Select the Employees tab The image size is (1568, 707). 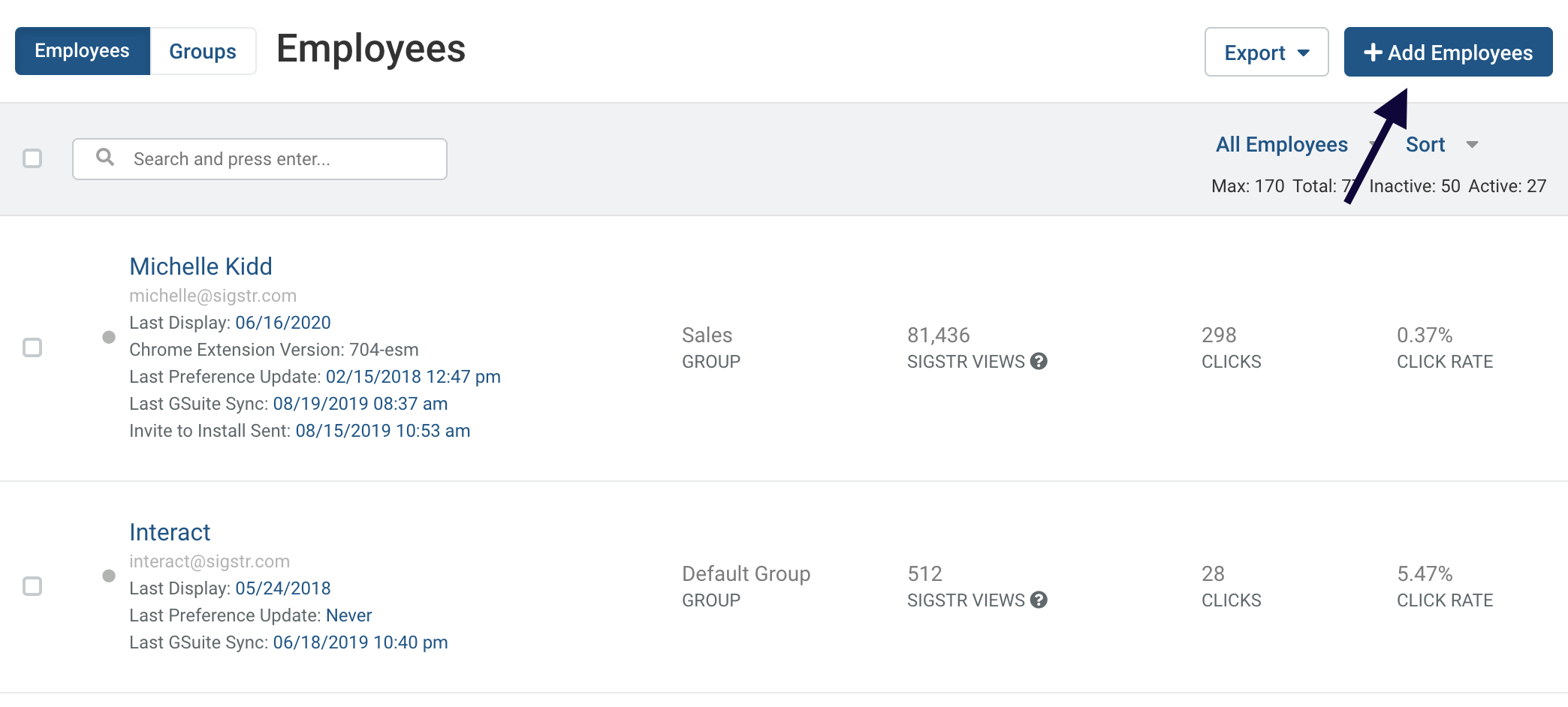click(83, 51)
